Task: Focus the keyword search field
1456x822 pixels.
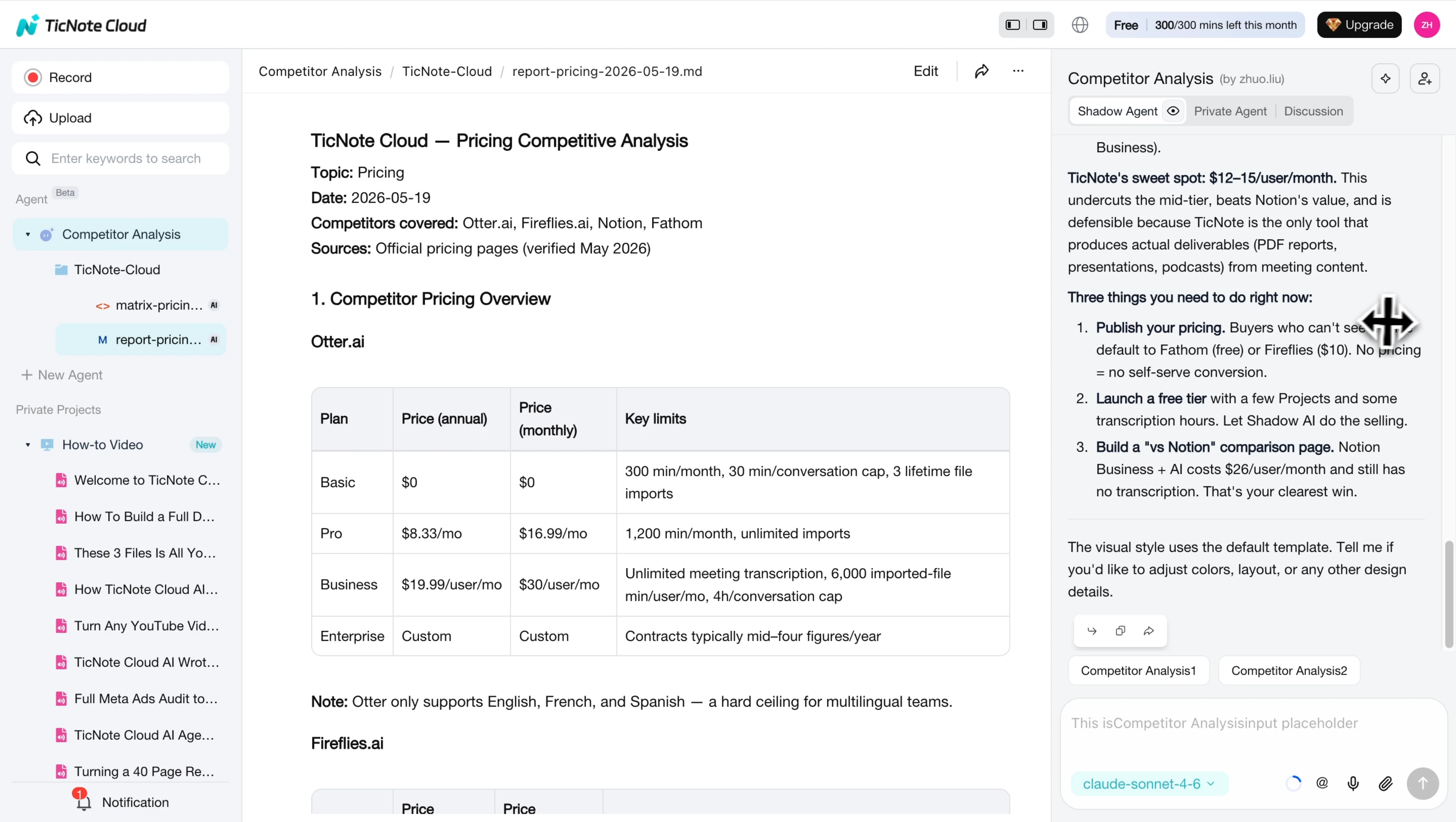Action: click(120, 158)
